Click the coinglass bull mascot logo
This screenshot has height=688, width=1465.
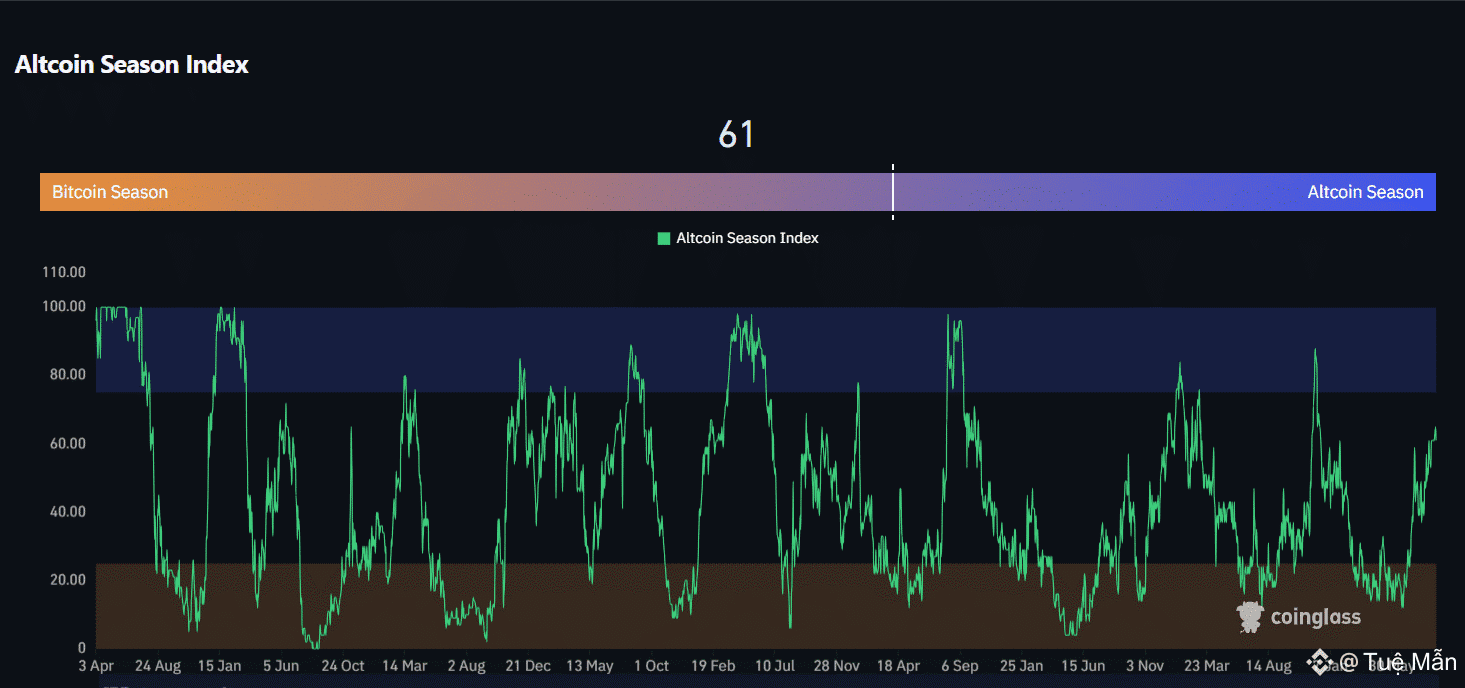click(1250, 617)
